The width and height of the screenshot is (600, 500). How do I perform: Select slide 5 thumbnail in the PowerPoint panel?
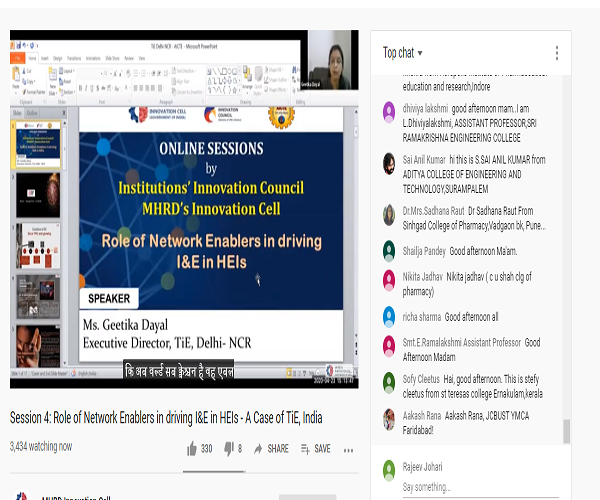point(38,346)
